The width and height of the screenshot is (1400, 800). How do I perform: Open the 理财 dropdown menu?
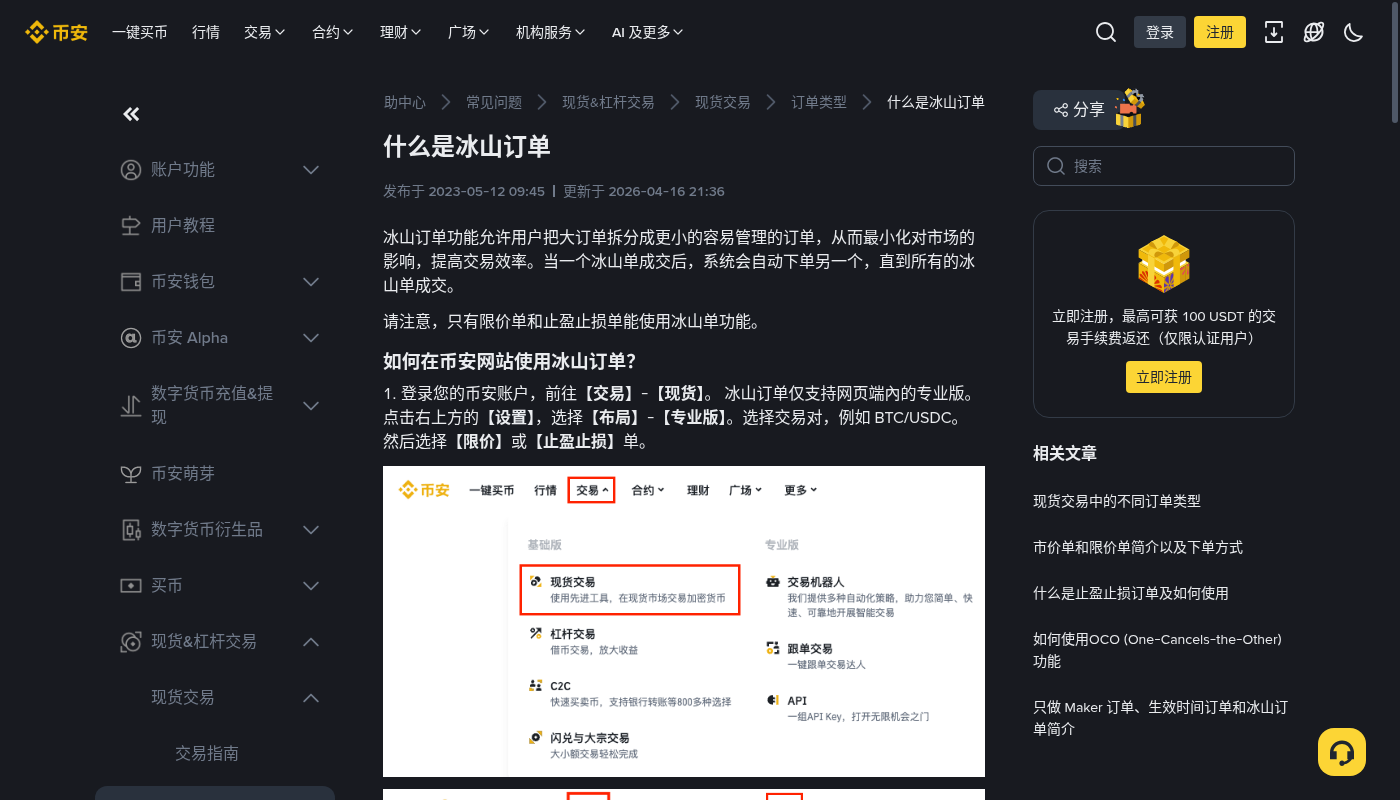pyautogui.click(x=401, y=32)
